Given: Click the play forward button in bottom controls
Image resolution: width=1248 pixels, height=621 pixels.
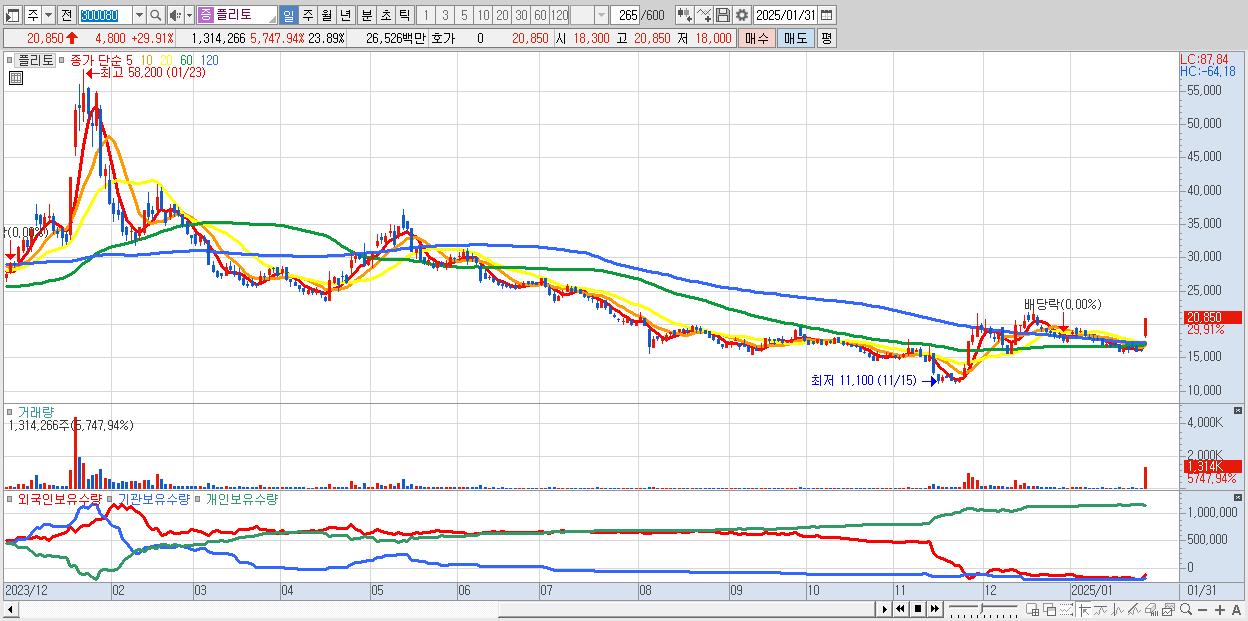Looking at the screenshot, I should coord(885,609).
